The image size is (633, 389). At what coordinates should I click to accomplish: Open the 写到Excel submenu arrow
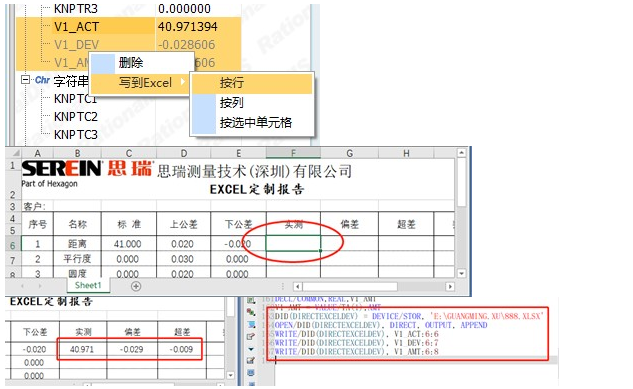click(183, 82)
